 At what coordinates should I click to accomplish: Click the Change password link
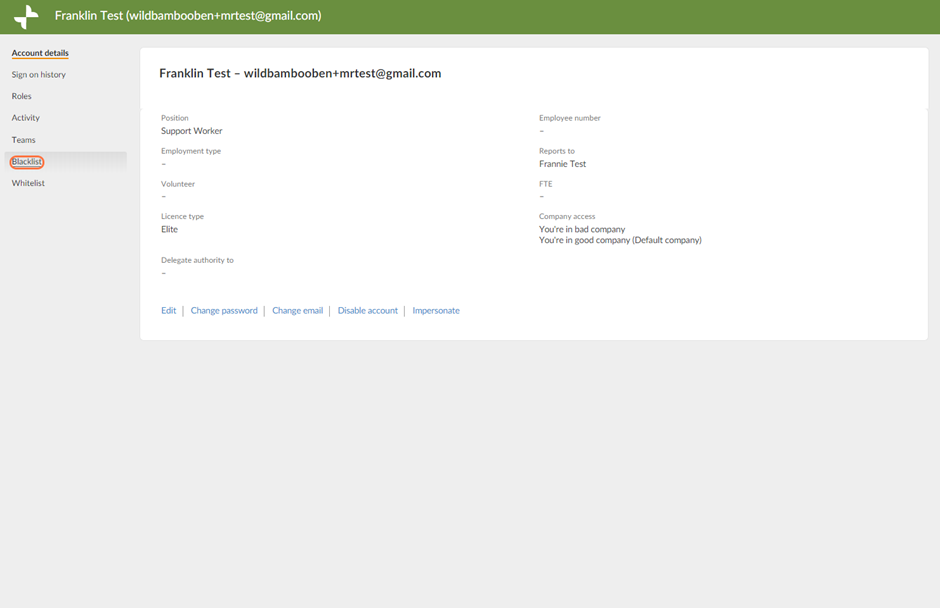224,311
